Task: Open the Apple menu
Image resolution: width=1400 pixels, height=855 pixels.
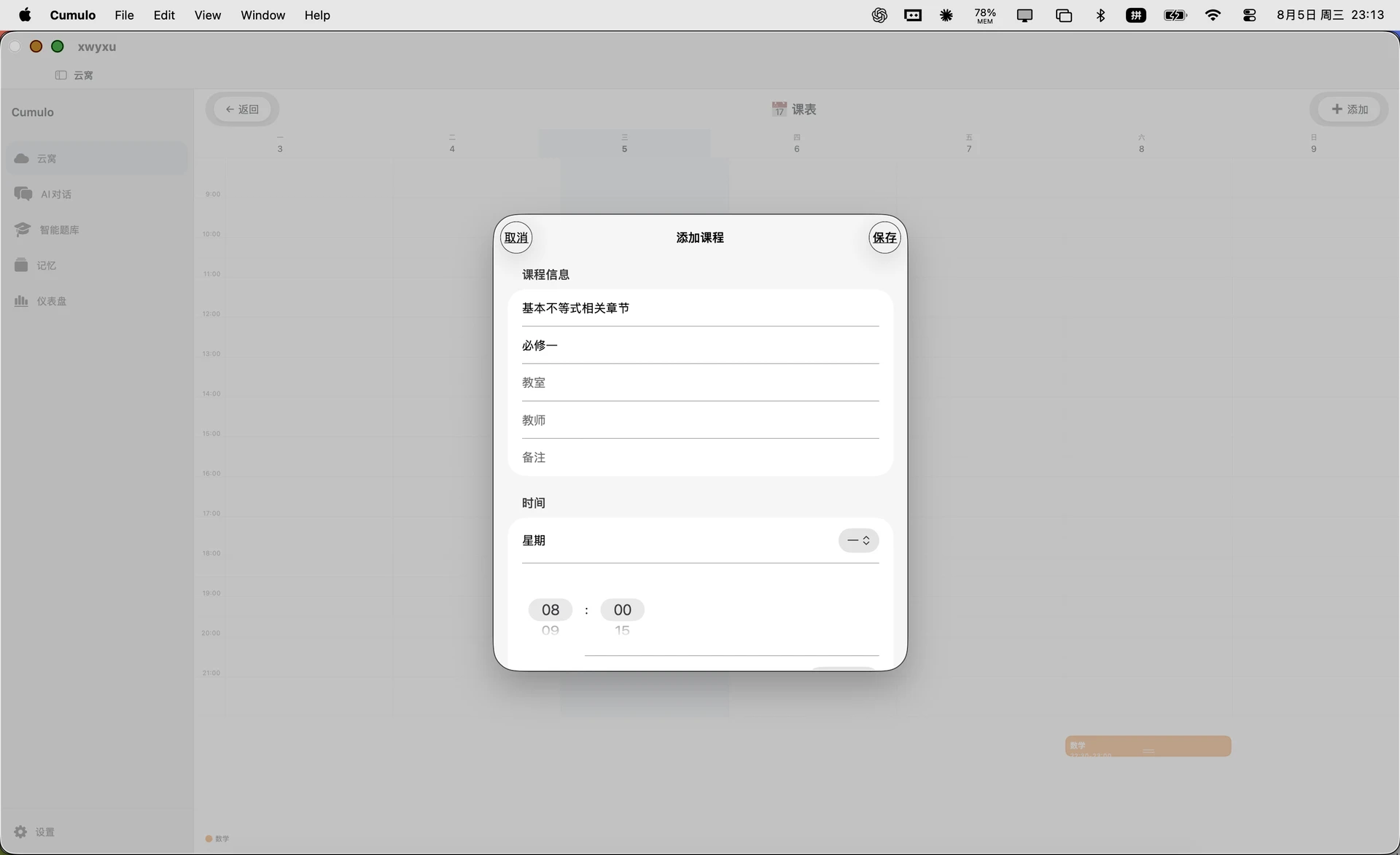Action: pos(25,15)
